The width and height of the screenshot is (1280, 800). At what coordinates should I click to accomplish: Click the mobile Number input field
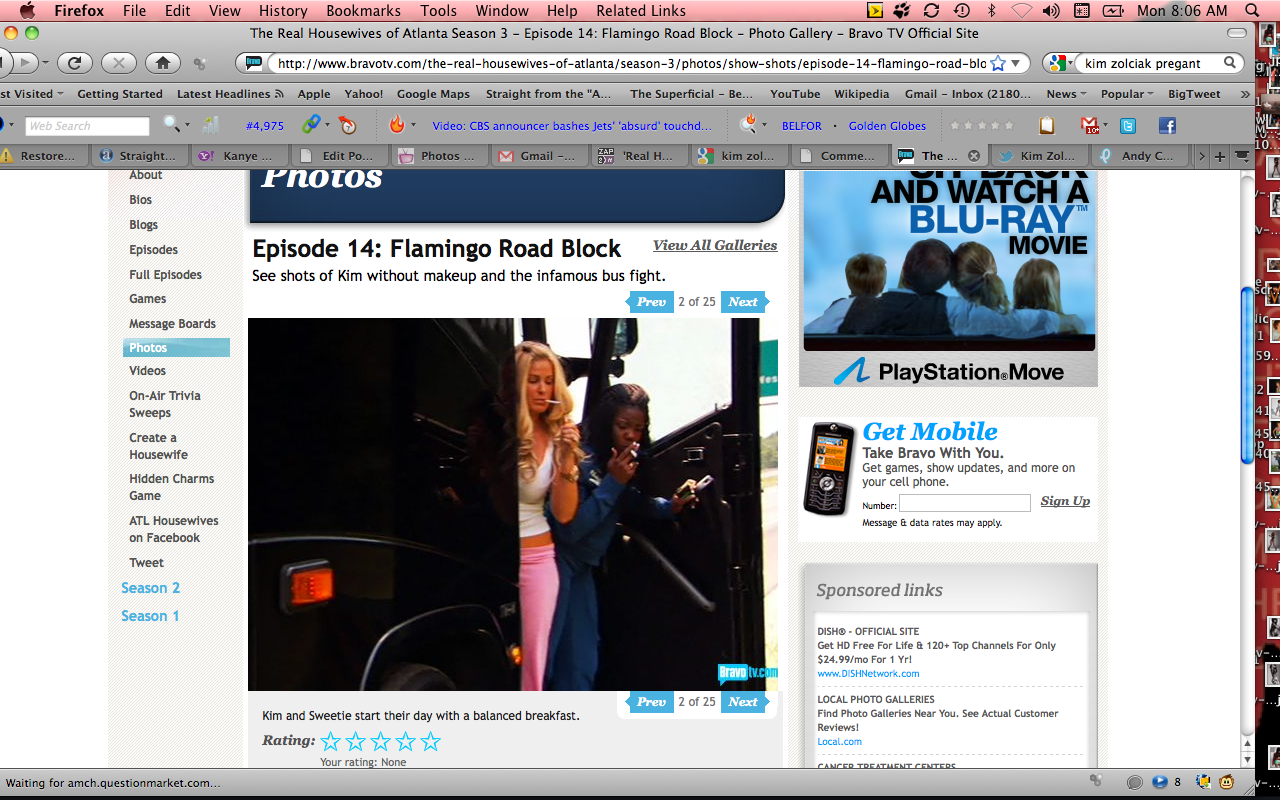coord(964,504)
